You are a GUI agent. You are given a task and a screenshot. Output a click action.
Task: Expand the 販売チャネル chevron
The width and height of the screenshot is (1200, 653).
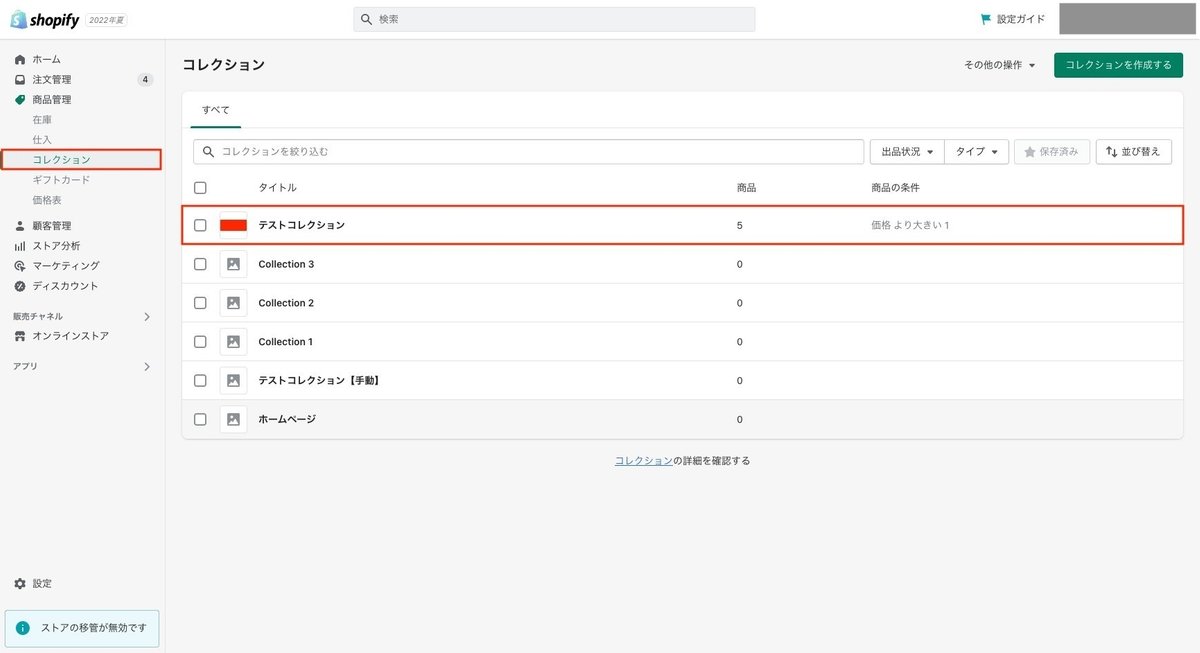tap(147, 317)
